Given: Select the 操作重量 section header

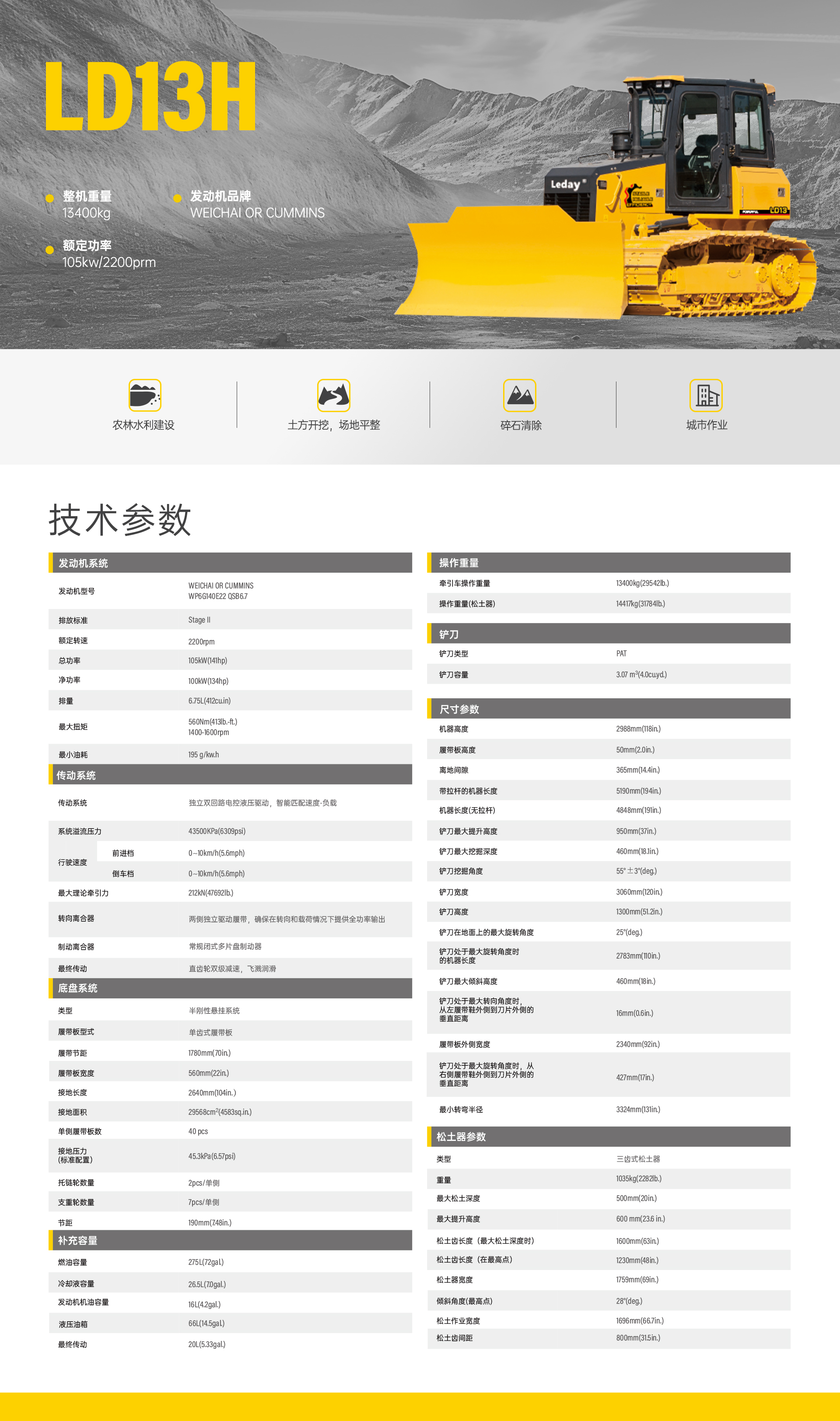Looking at the screenshot, I should click(459, 563).
